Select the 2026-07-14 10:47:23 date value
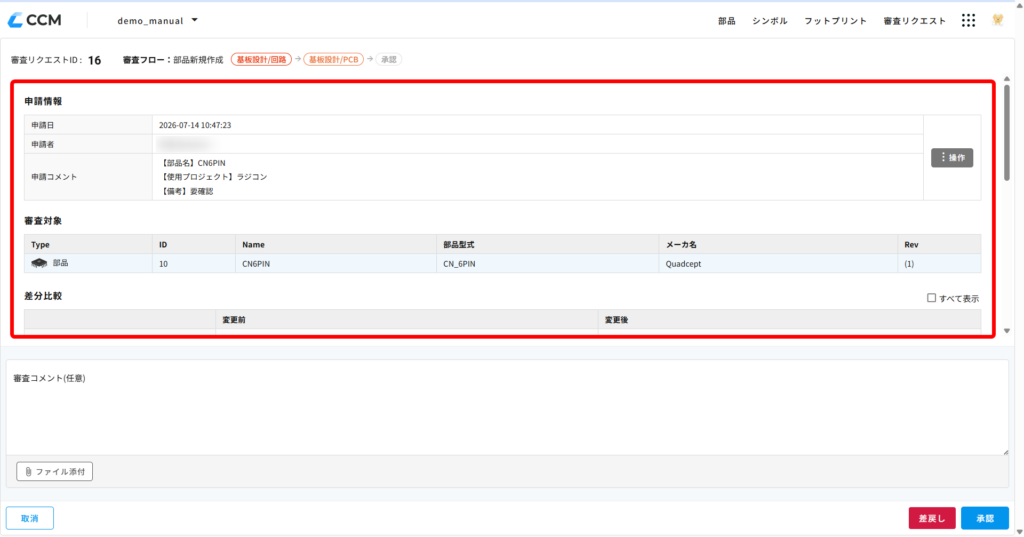The image size is (1024, 537). pyautogui.click(x=195, y=125)
